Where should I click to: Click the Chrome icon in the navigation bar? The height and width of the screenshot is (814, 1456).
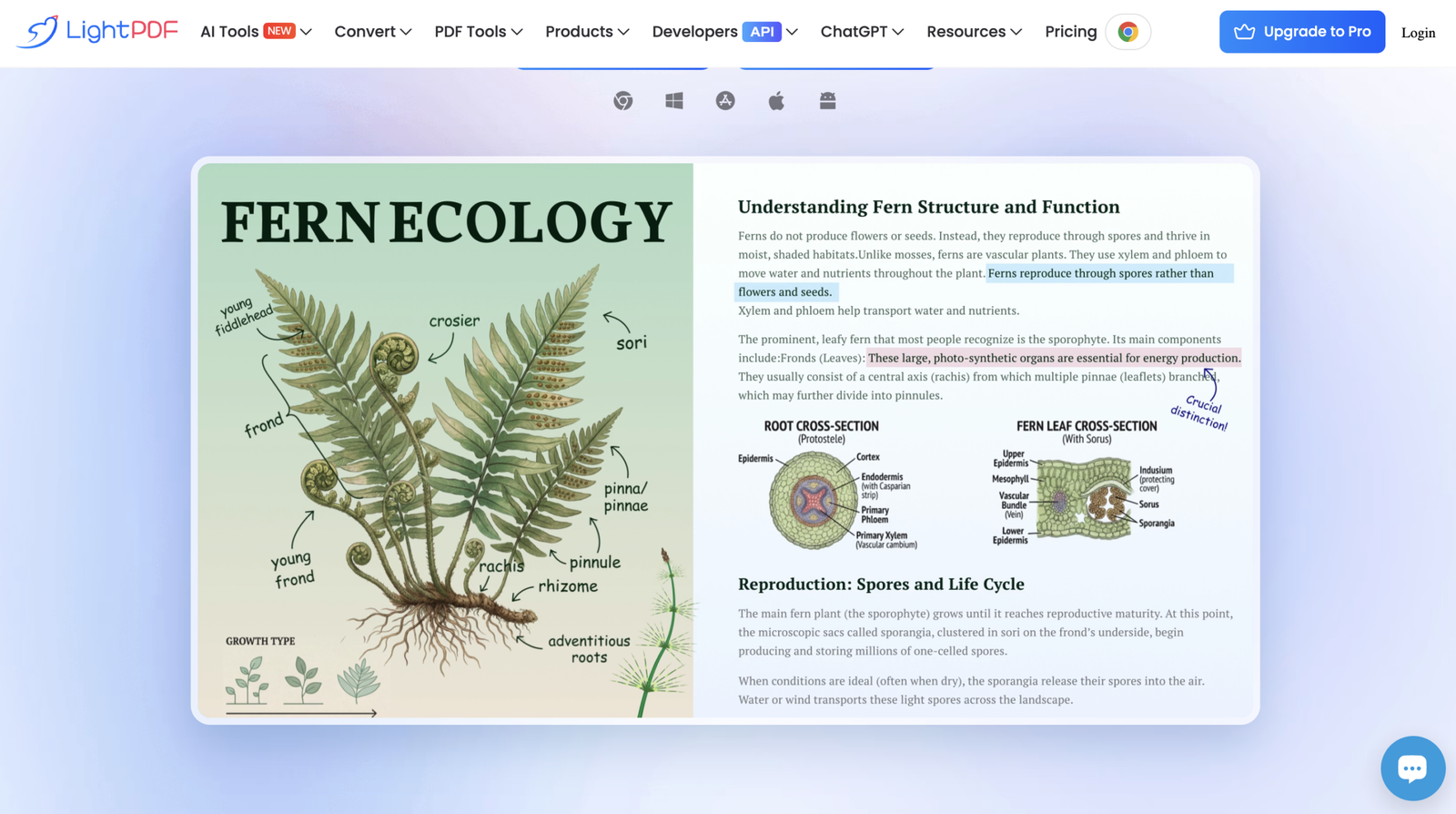[1128, 32]
